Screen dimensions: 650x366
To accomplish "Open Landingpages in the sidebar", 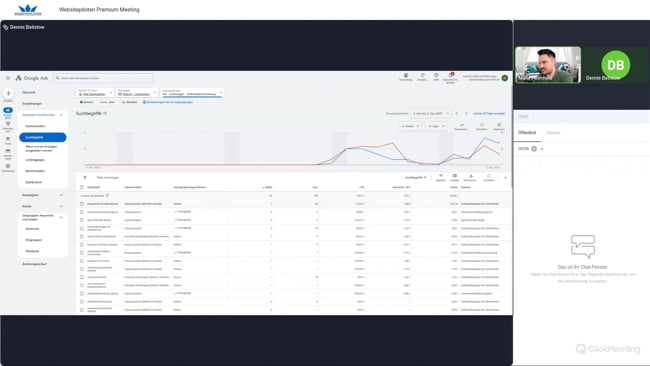I will pos(35,160).
